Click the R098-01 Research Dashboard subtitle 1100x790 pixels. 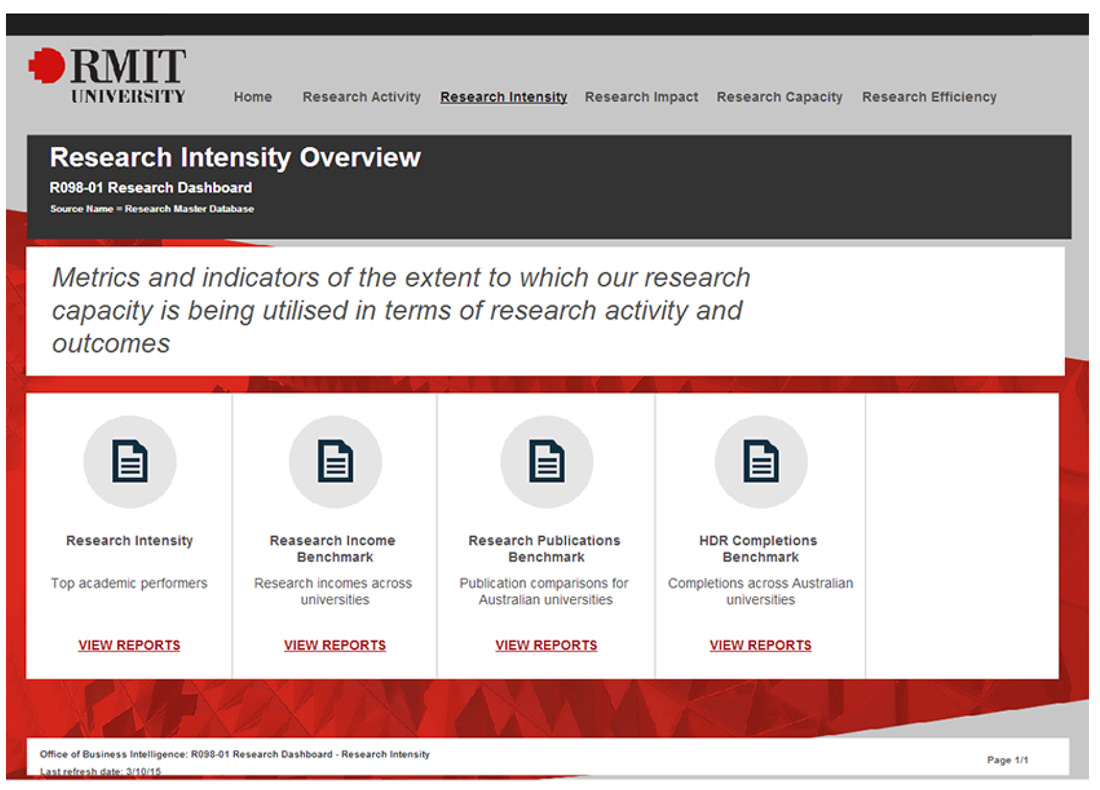151,188
